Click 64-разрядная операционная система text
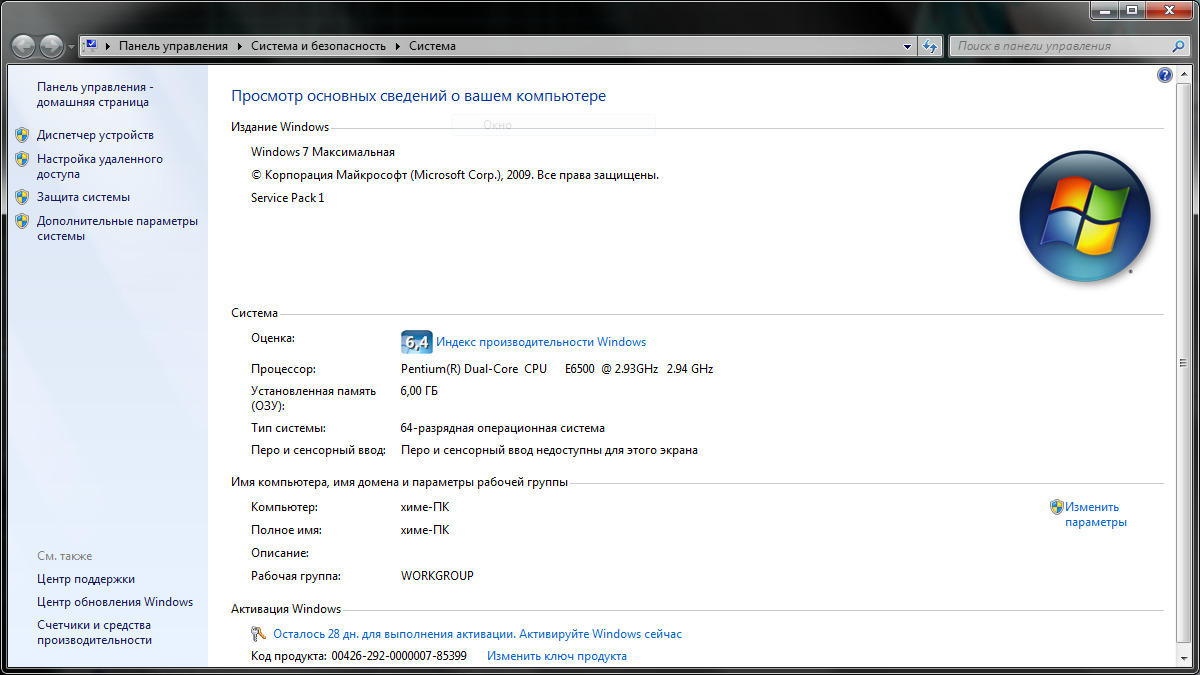 (x=503, y=428)
